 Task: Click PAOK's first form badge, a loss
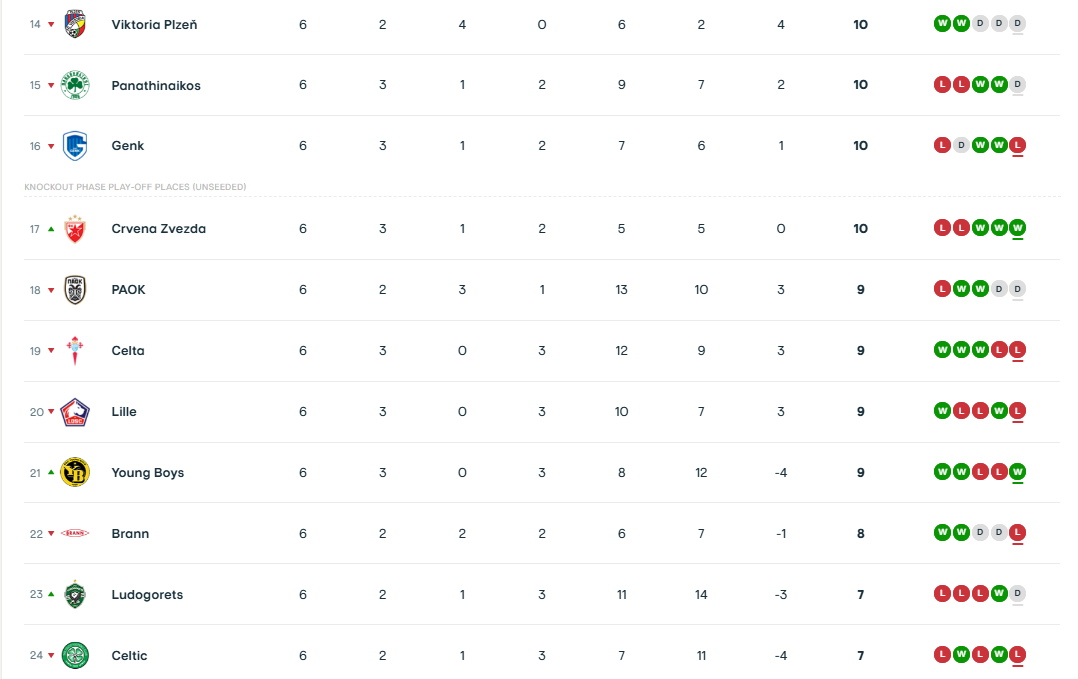coord(941,290)
